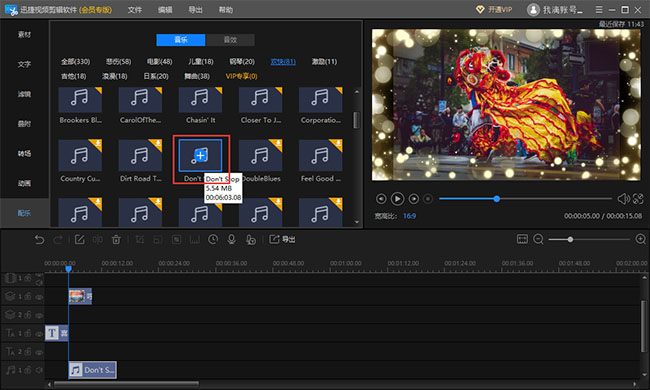Mute music track 1 speaker icon
Image resolution: width=650 pixels, height=390 pixels.
(x=39, y=370)
